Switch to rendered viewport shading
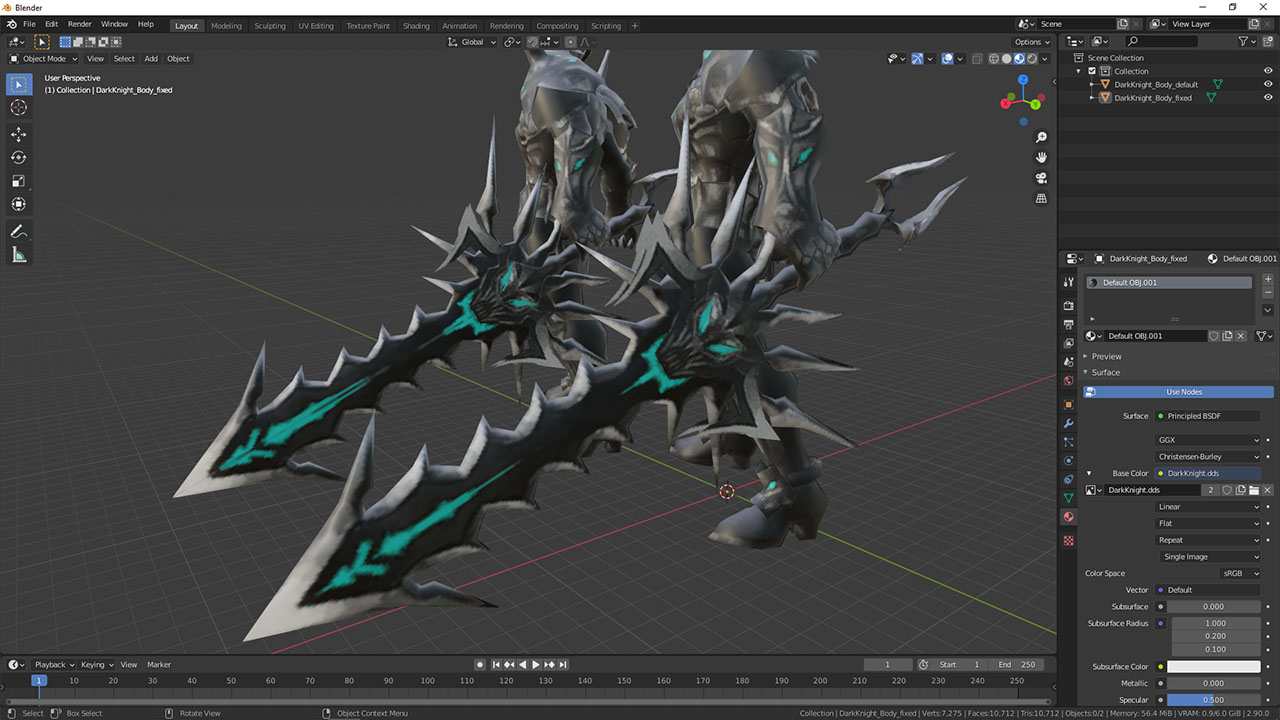The width and height of the screenshot is (1280, 720). (1033, 58)
